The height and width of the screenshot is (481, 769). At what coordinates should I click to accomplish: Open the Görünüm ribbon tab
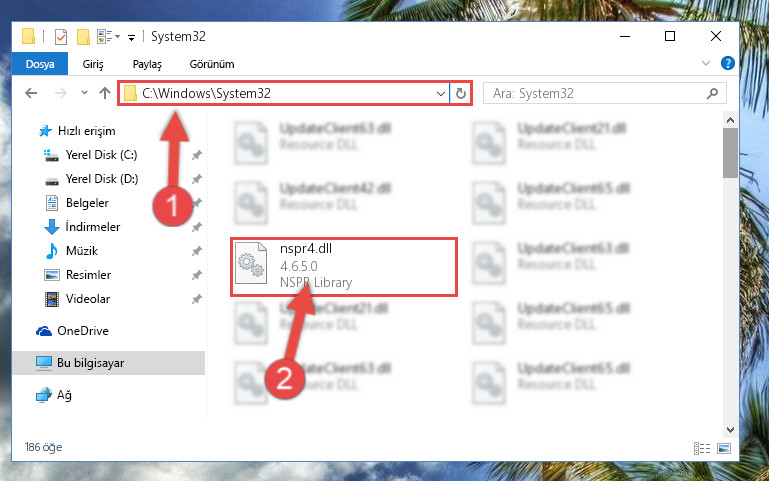(212, 64)
